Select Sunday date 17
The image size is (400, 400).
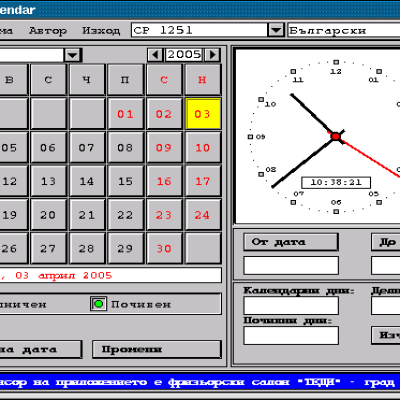coord(203,181)
